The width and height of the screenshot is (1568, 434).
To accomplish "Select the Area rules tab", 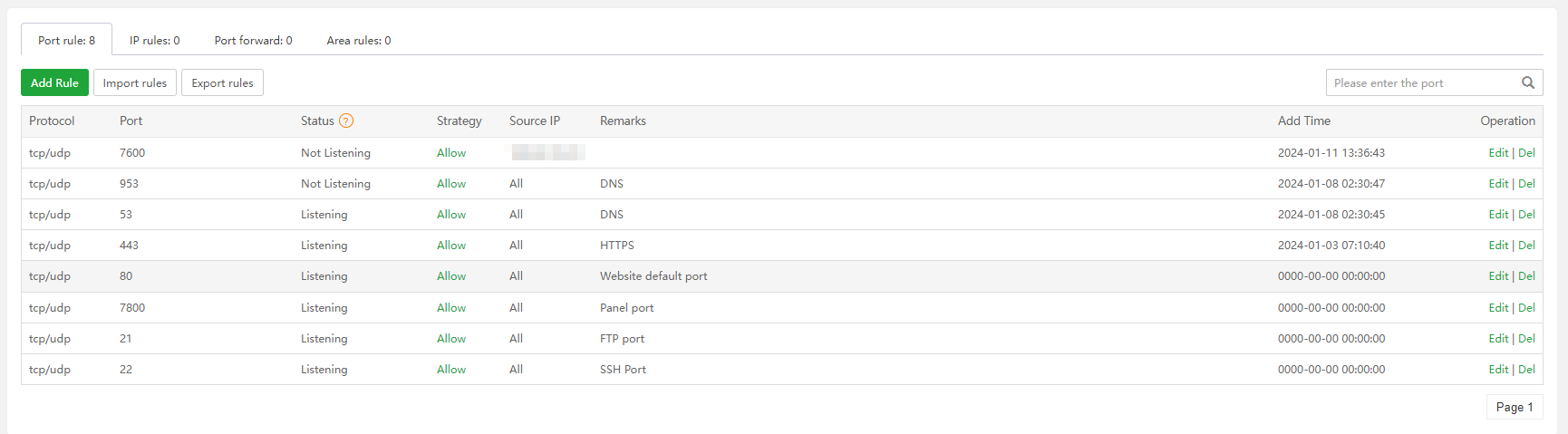I will point(359,40).
